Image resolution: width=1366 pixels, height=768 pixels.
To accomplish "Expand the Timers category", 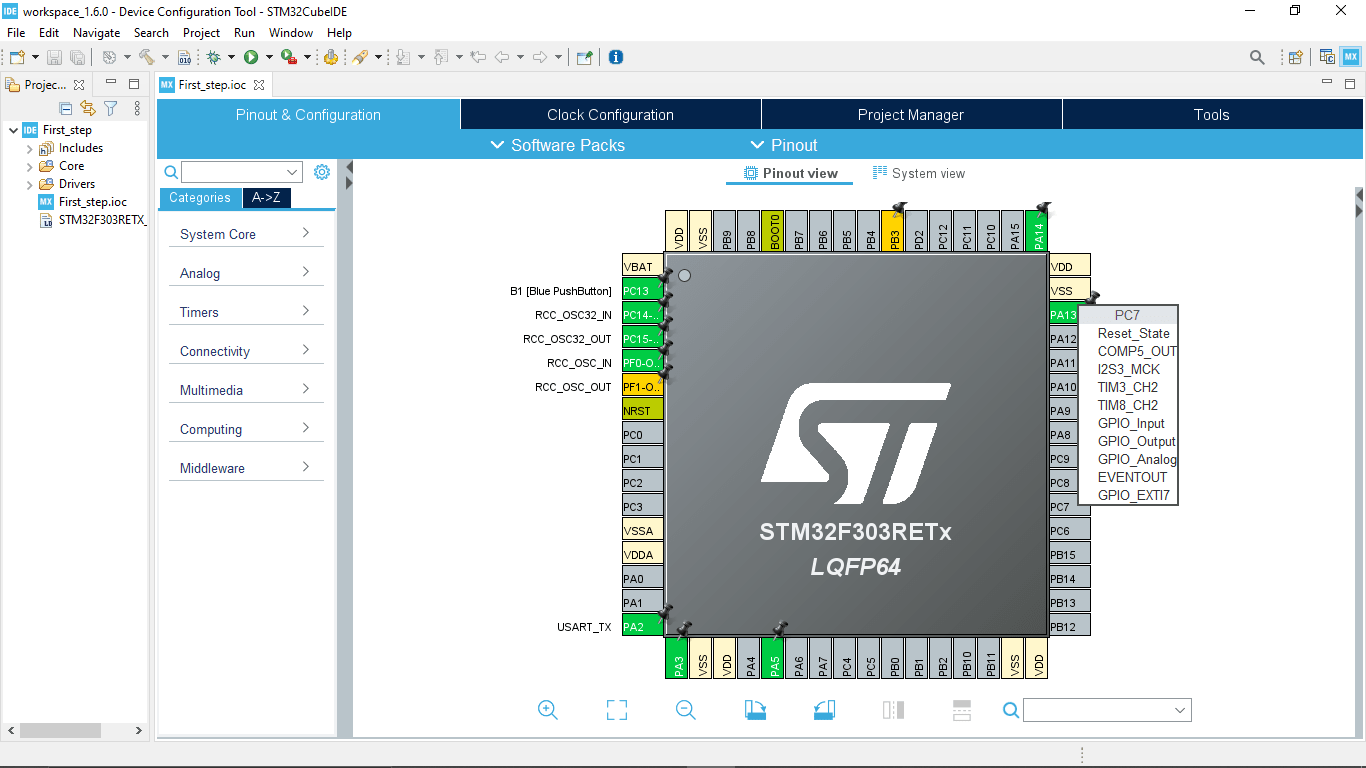I will pyautogui.click(x=246, y=312).
